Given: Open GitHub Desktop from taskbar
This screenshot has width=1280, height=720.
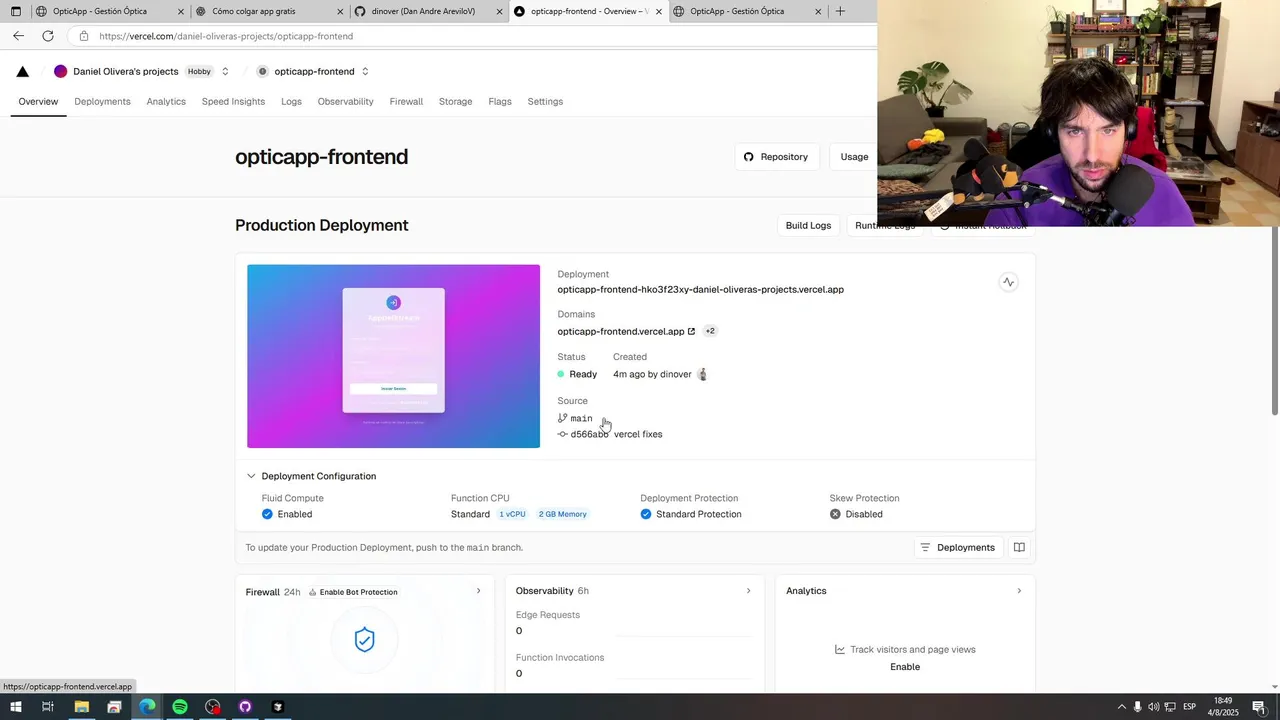Looking at the screenshot, I should [x=245, y=707].
